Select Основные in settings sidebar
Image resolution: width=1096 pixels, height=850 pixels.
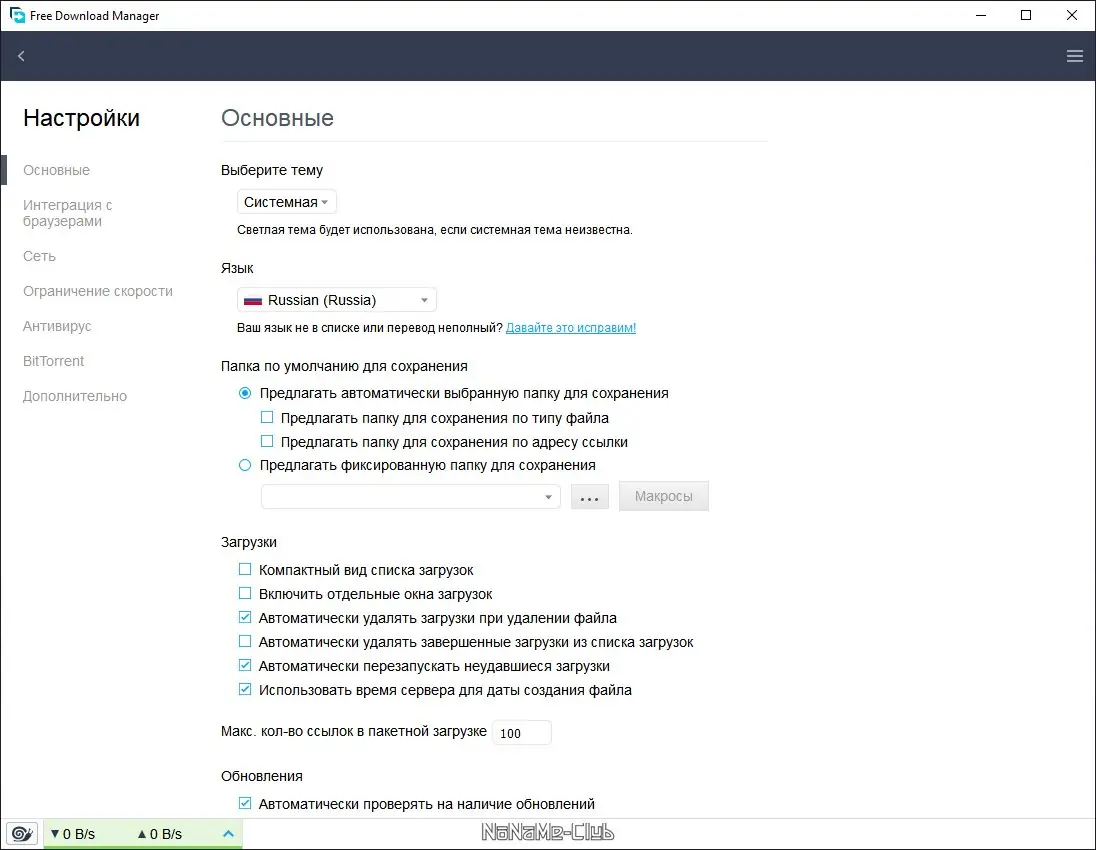tap(57, 170)
